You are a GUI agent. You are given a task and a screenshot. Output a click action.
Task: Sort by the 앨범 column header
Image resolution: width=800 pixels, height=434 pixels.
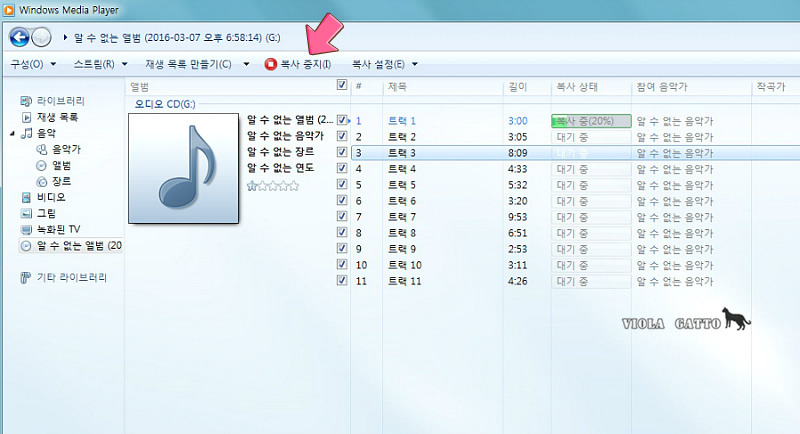pos(139,87)
